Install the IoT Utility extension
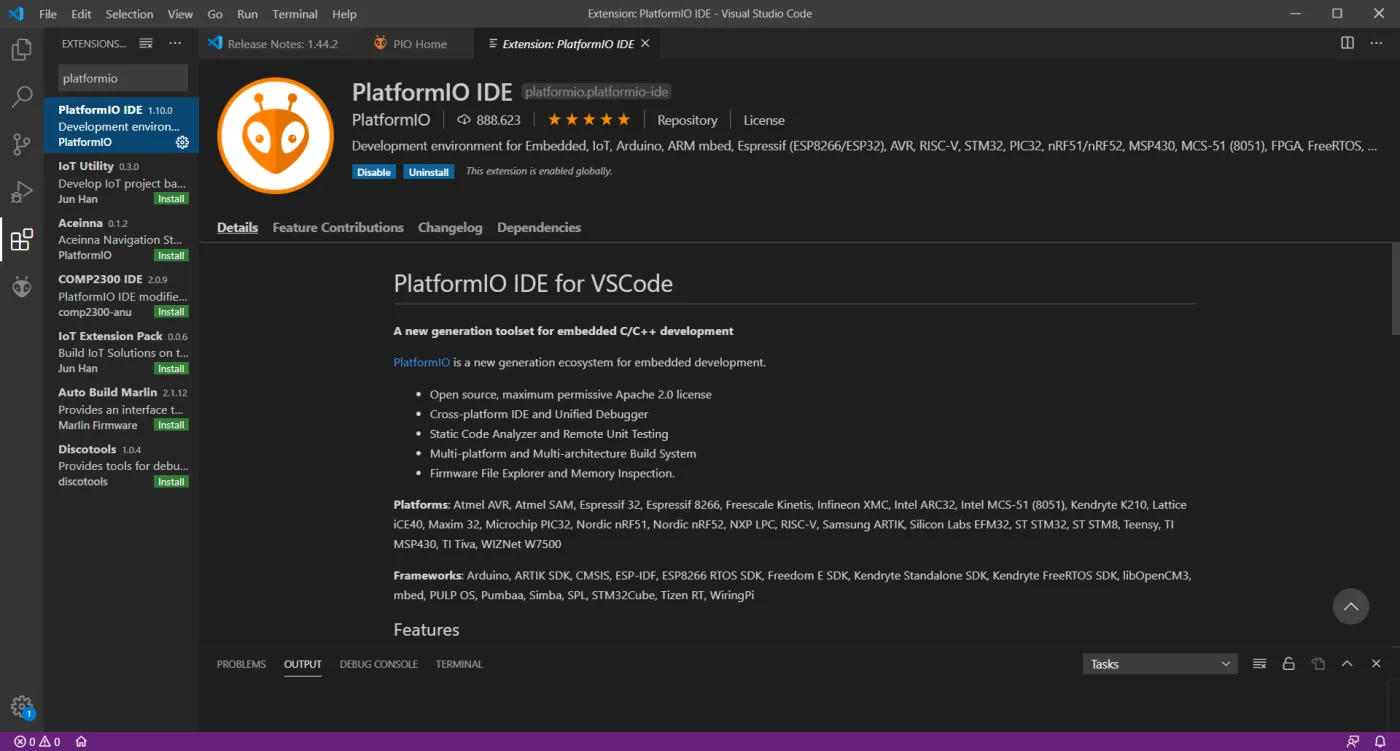This screenshot has height=751, width=1400. (x=171, y=199)
